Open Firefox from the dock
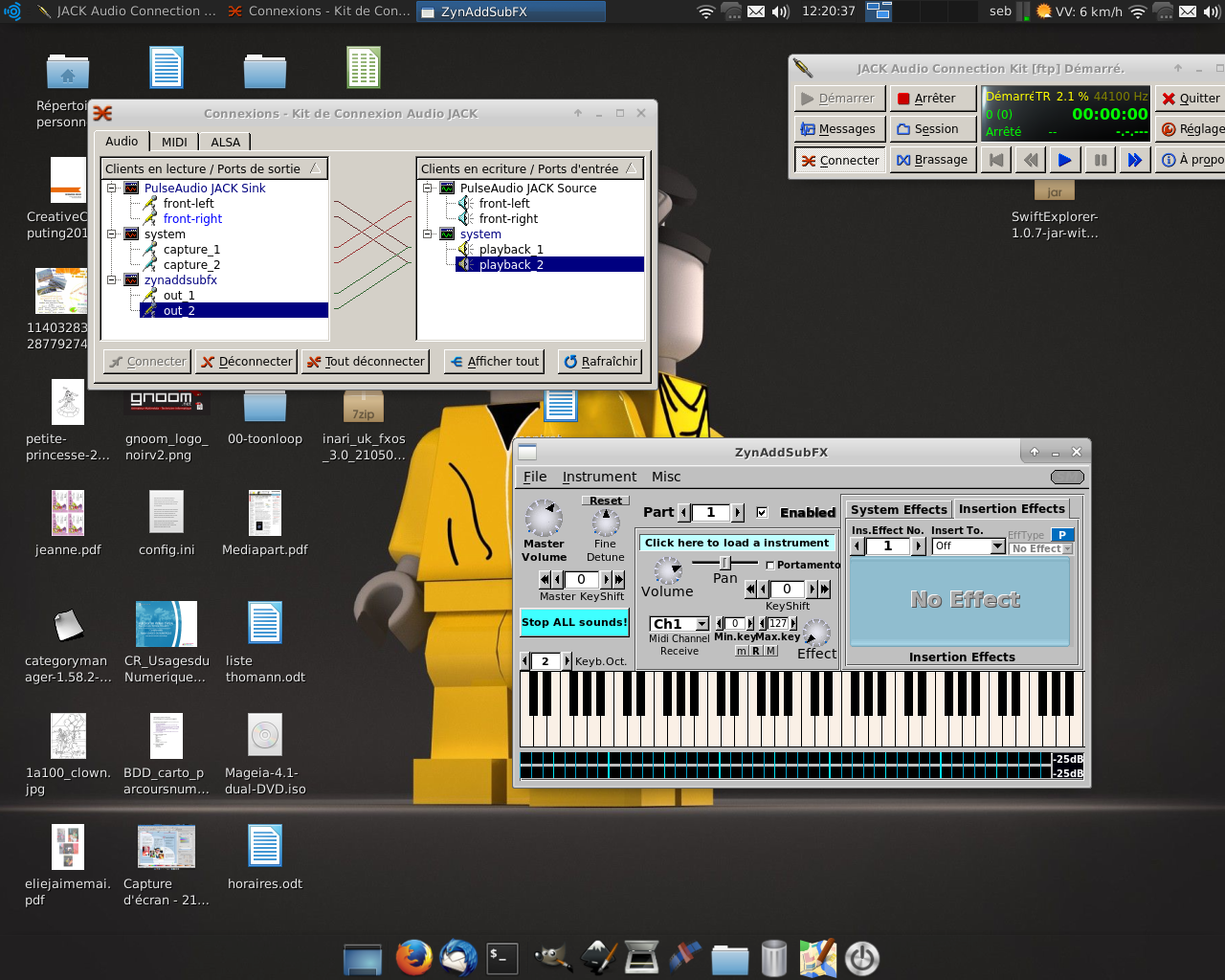The image size is (1225, 980). tap(413, 957)
